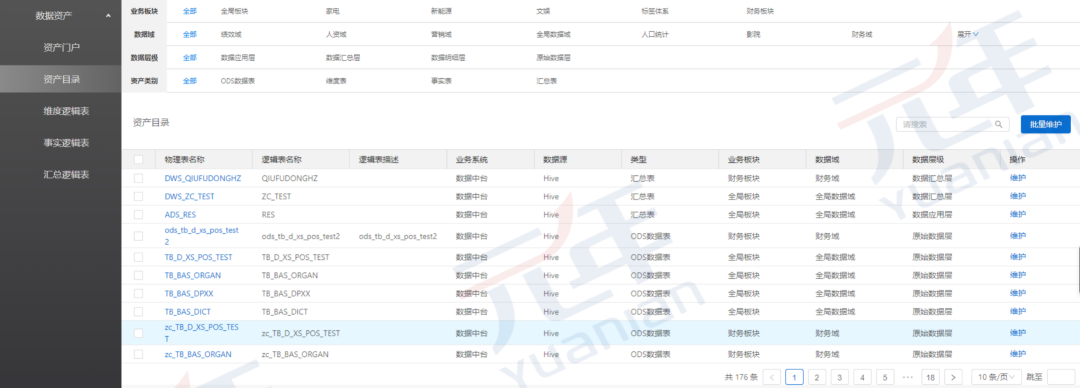Click 维护 for the zc_TB_BAS_ORGAN row

[x=1017, y=354]
